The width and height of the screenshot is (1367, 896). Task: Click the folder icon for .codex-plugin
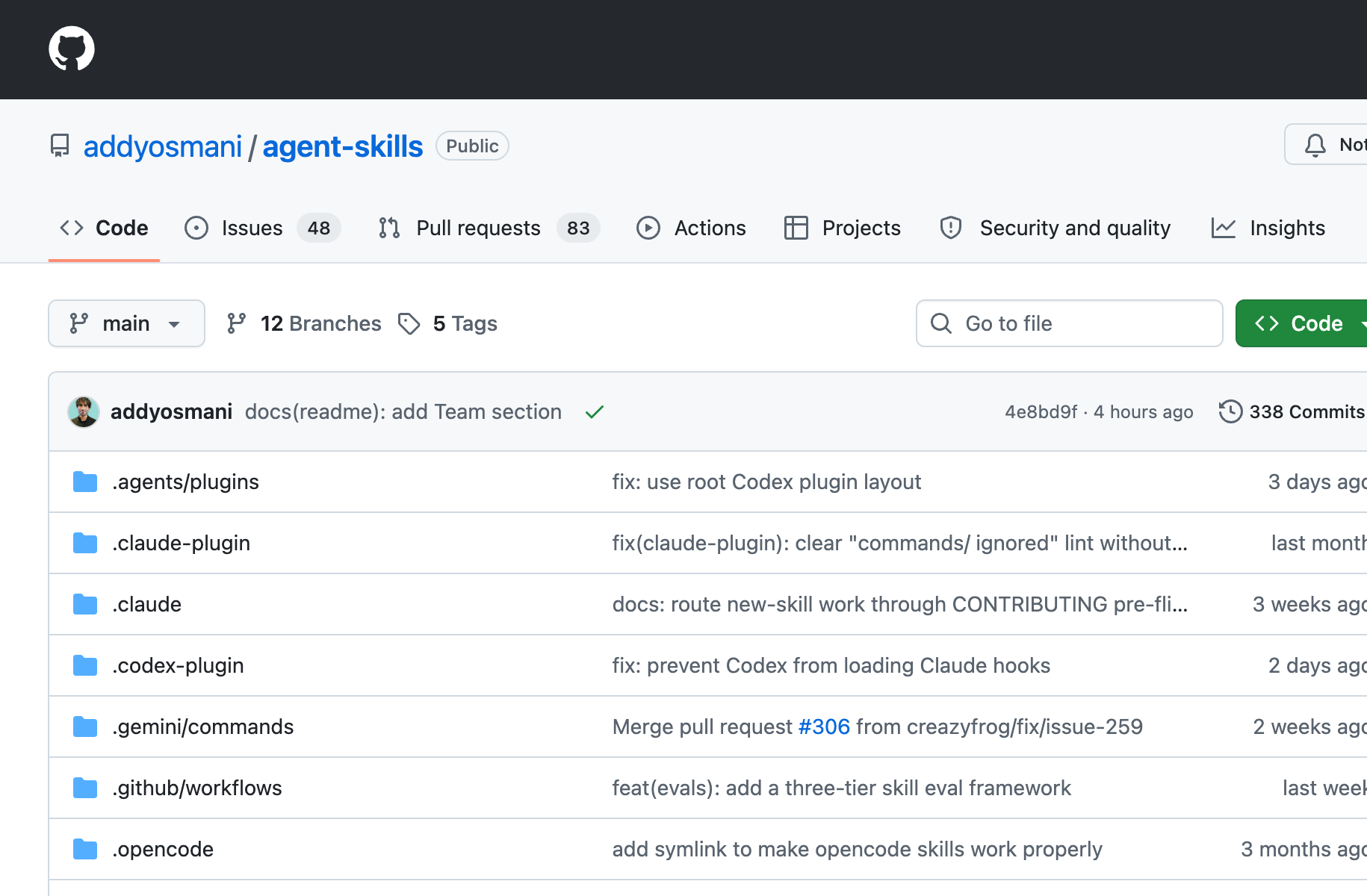[x=85, y=665]
